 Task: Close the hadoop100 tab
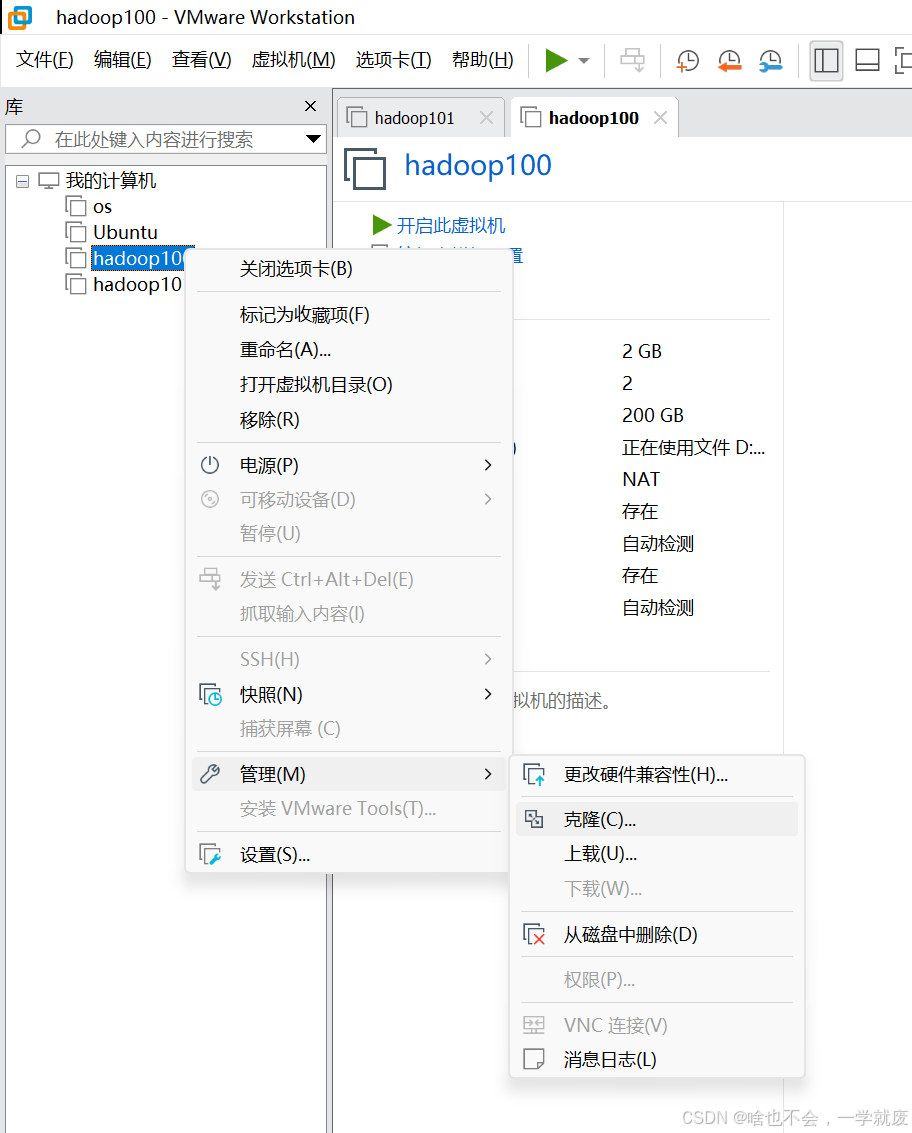(x=660, y=118)
